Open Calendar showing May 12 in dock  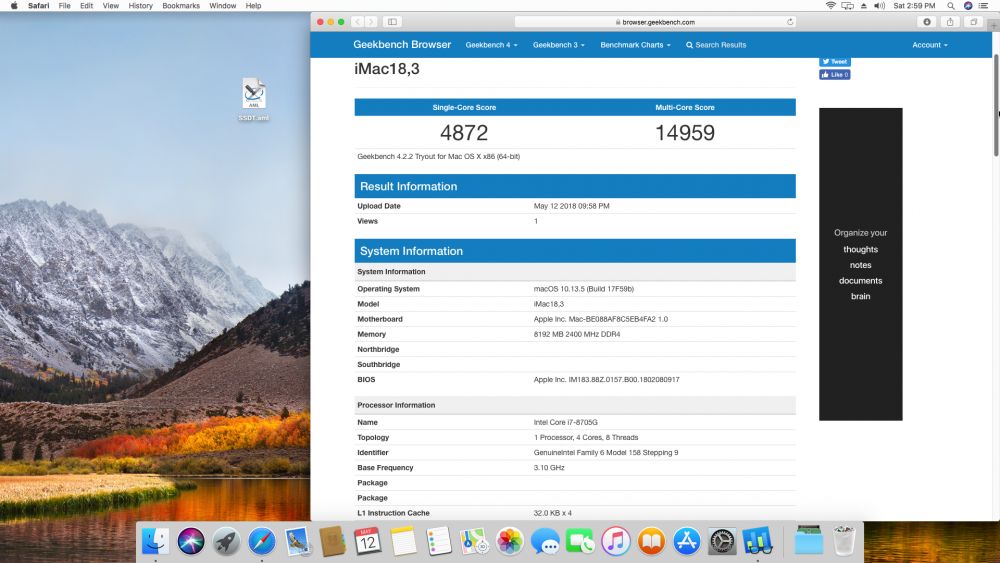coord(368,541)
